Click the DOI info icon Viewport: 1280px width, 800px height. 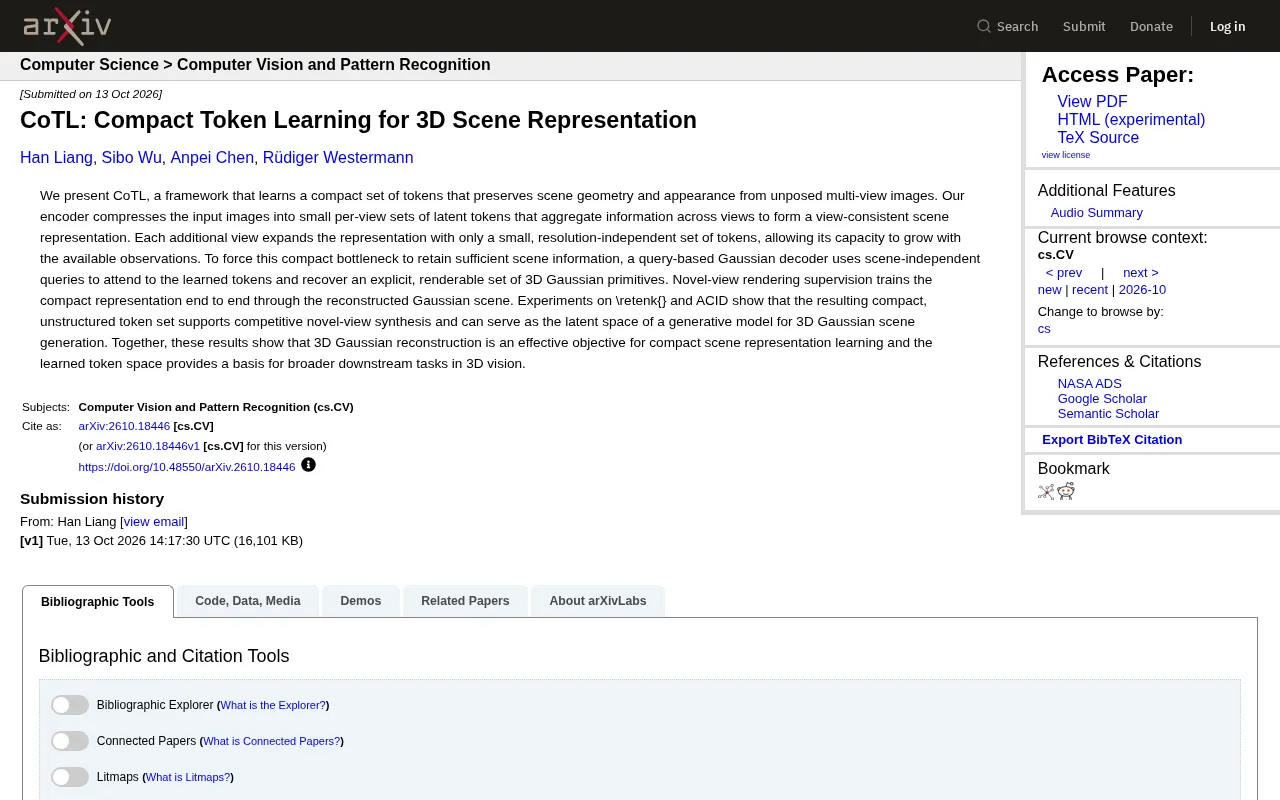[x=308, y=465]
